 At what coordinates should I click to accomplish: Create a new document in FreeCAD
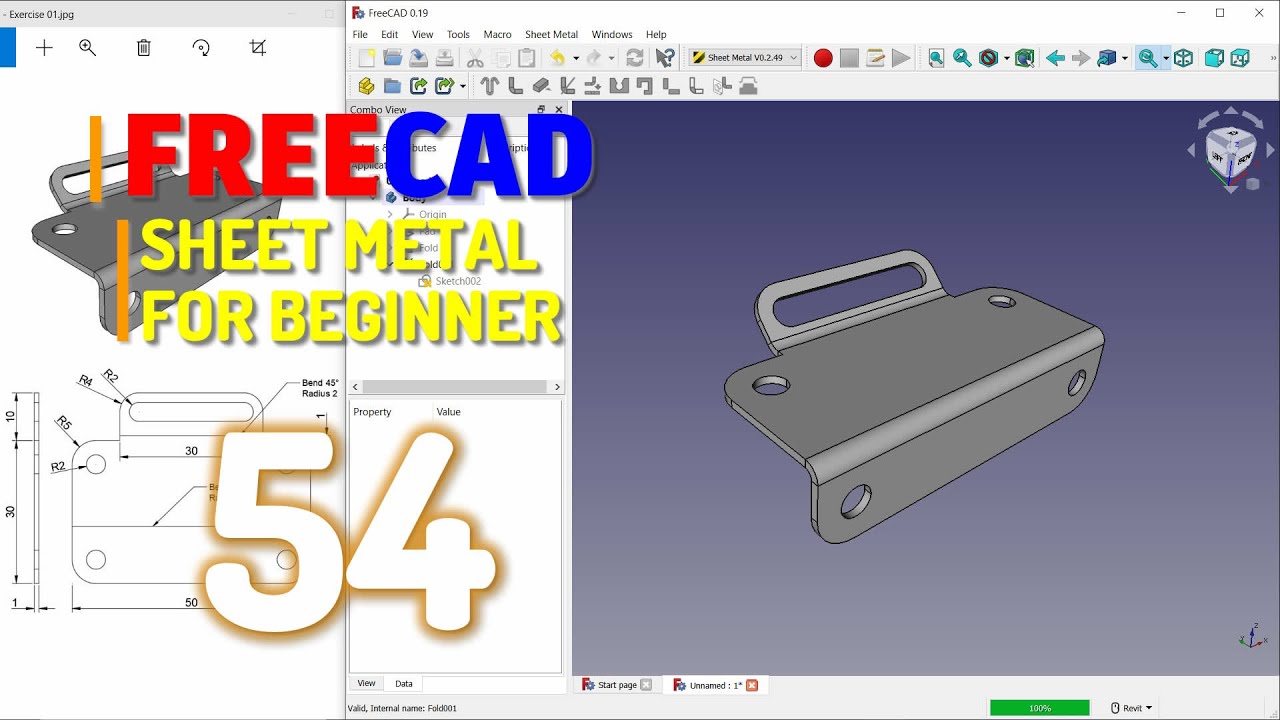pyautogui.click(x=367, y=58)
